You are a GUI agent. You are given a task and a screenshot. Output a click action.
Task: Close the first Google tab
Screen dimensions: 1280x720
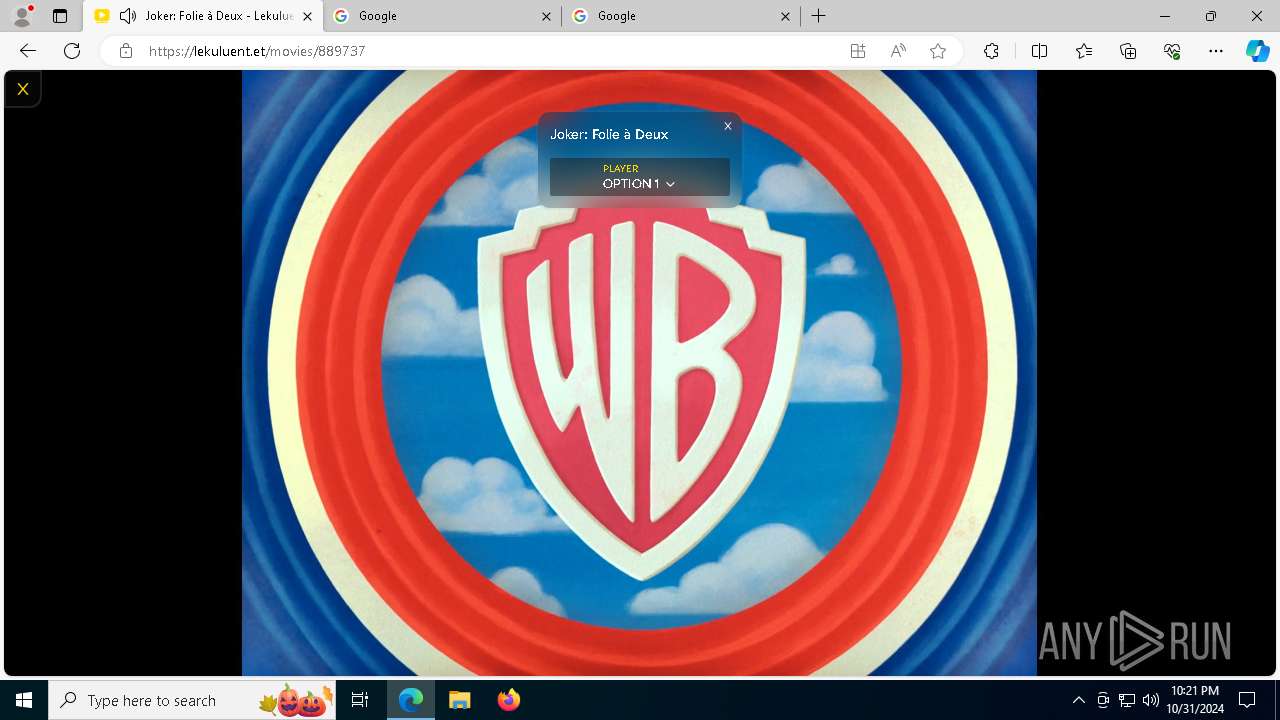tap(546, 16)
